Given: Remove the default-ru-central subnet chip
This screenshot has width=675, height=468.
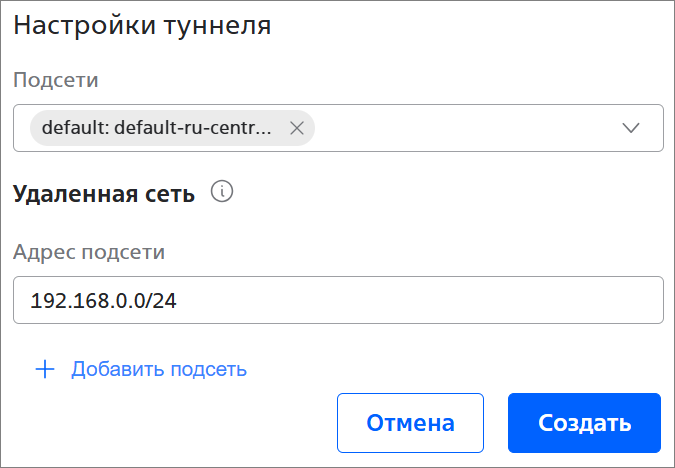Looking at the screenshot, I should (296, 128).
